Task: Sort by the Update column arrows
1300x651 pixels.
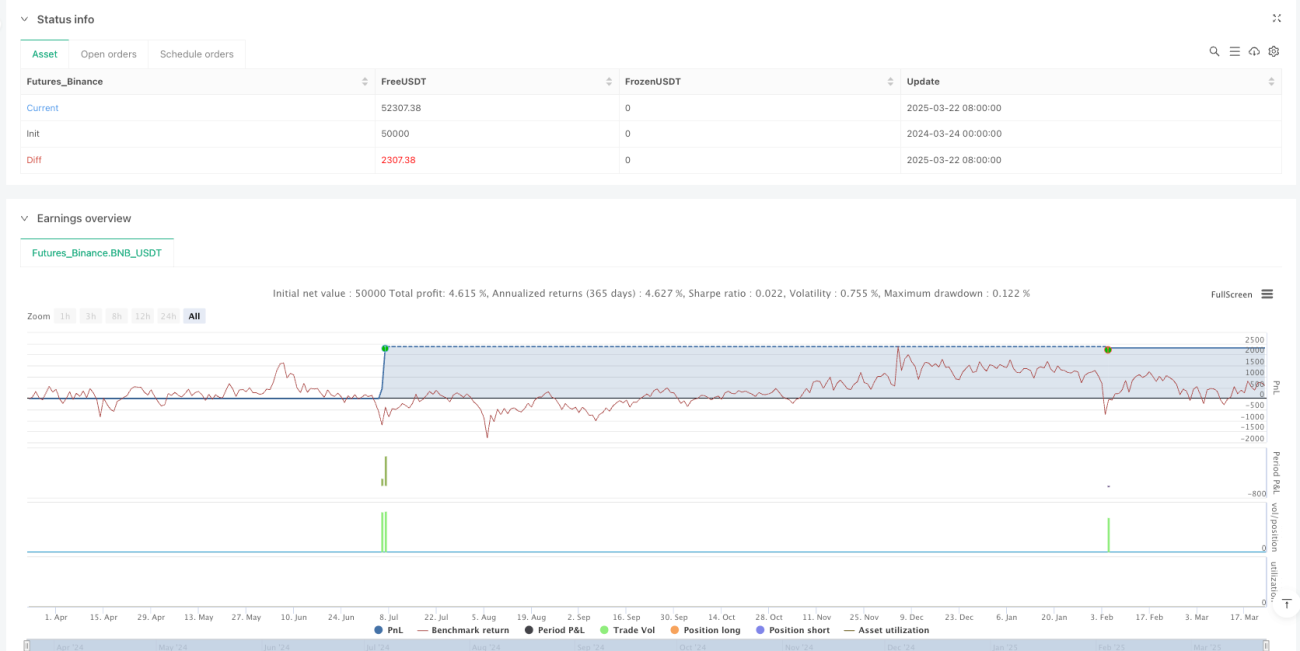Action: point(1271,81)
